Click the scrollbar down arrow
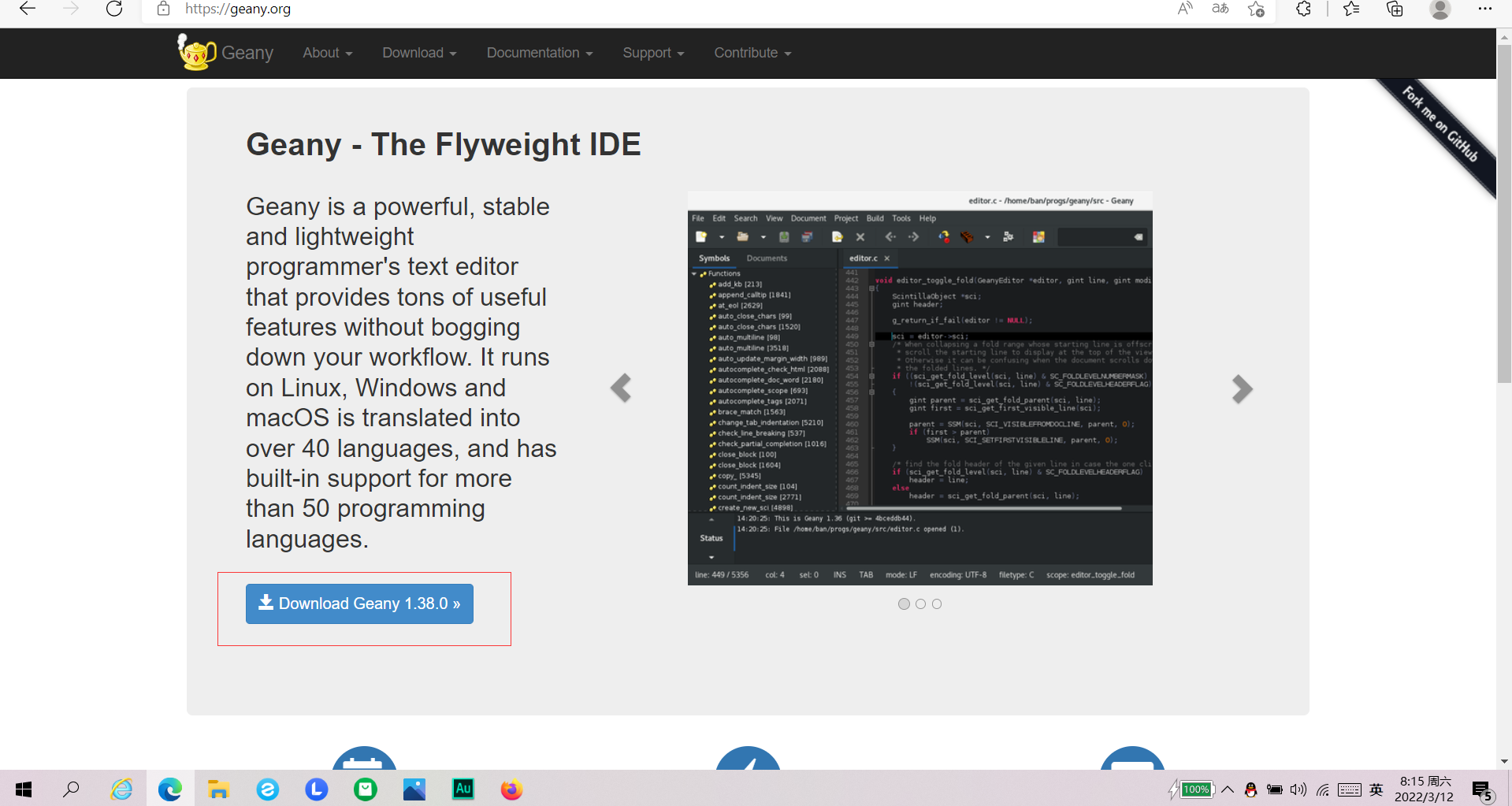1512x806 pixels. 1504,761
